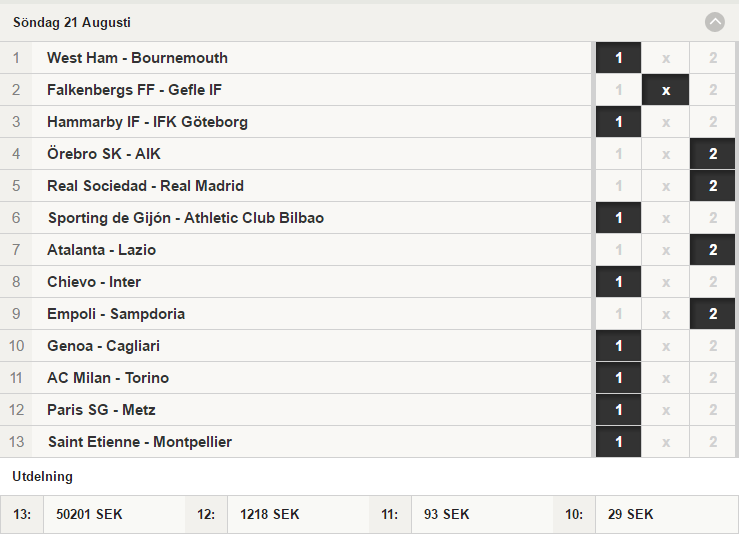
Task: Open the Chievo - Inter match row
Action: pyautogui.click(x=296, y=282)
